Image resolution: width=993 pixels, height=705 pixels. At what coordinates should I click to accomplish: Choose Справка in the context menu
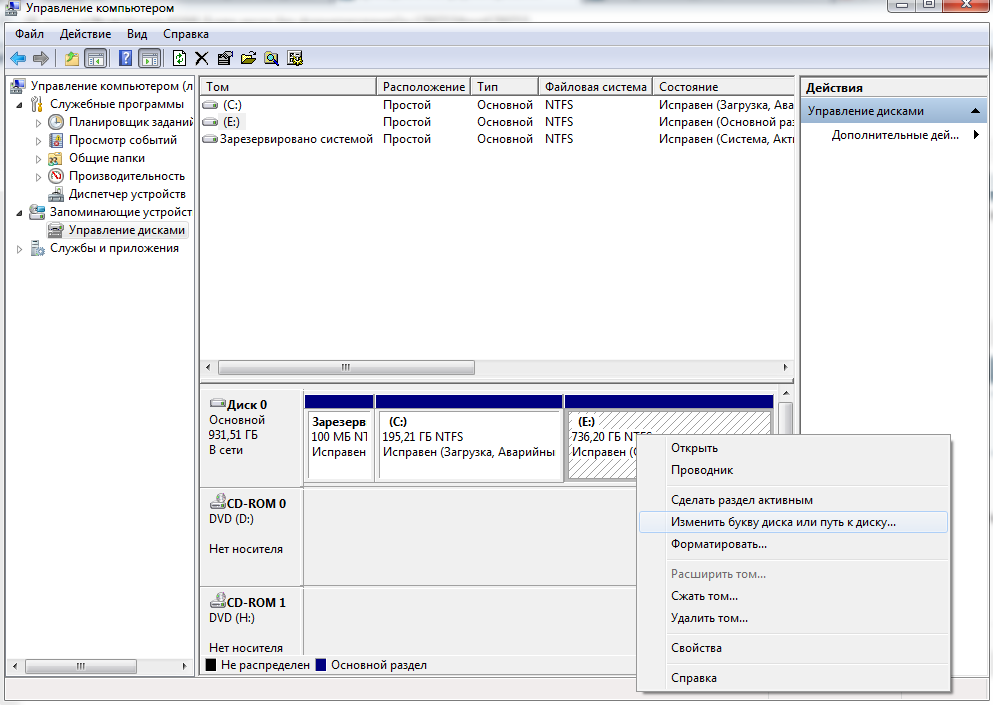(793, 678)
